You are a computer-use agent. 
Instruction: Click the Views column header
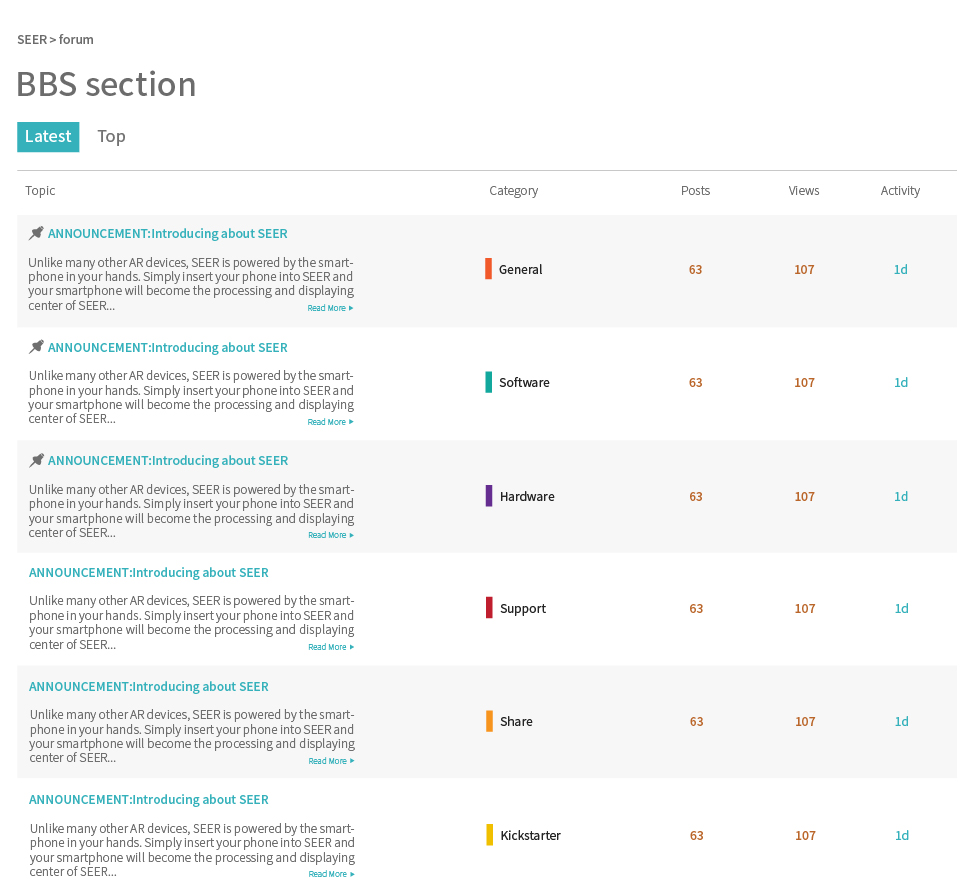(x=804, y=191)
